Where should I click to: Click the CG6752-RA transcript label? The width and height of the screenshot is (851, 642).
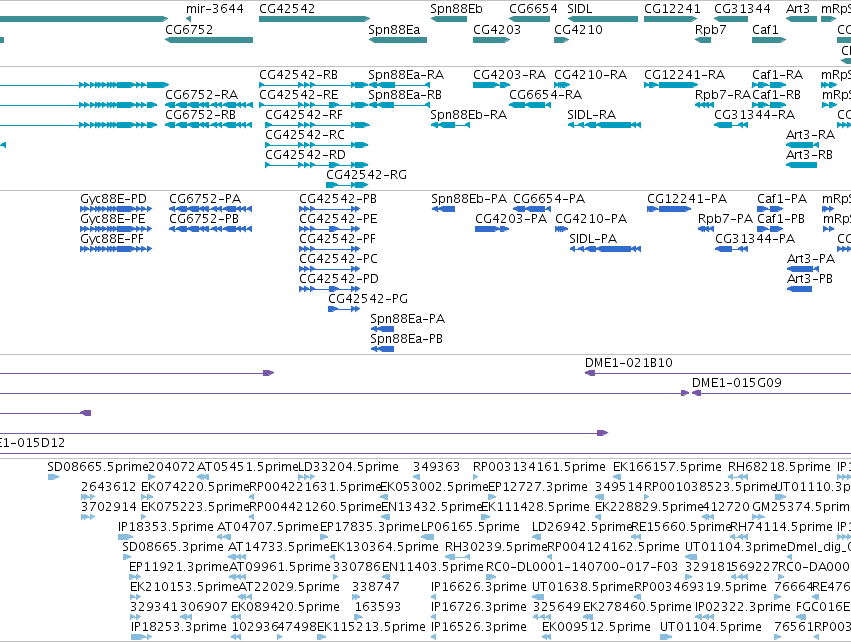click(x=201, y=94)
